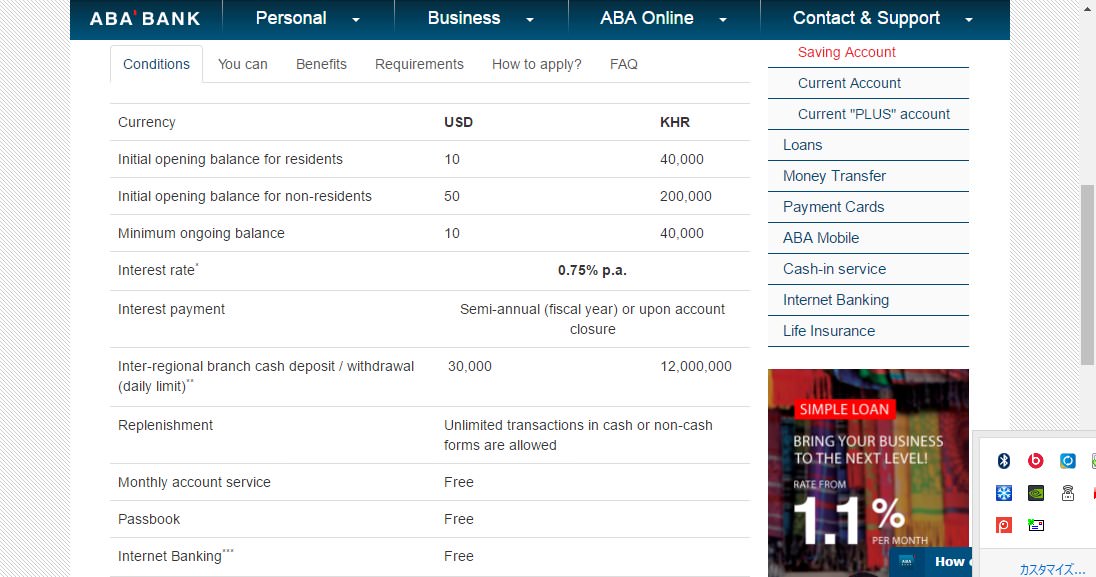
Task: Select the FAQ tab
Action: pos(623,64)
